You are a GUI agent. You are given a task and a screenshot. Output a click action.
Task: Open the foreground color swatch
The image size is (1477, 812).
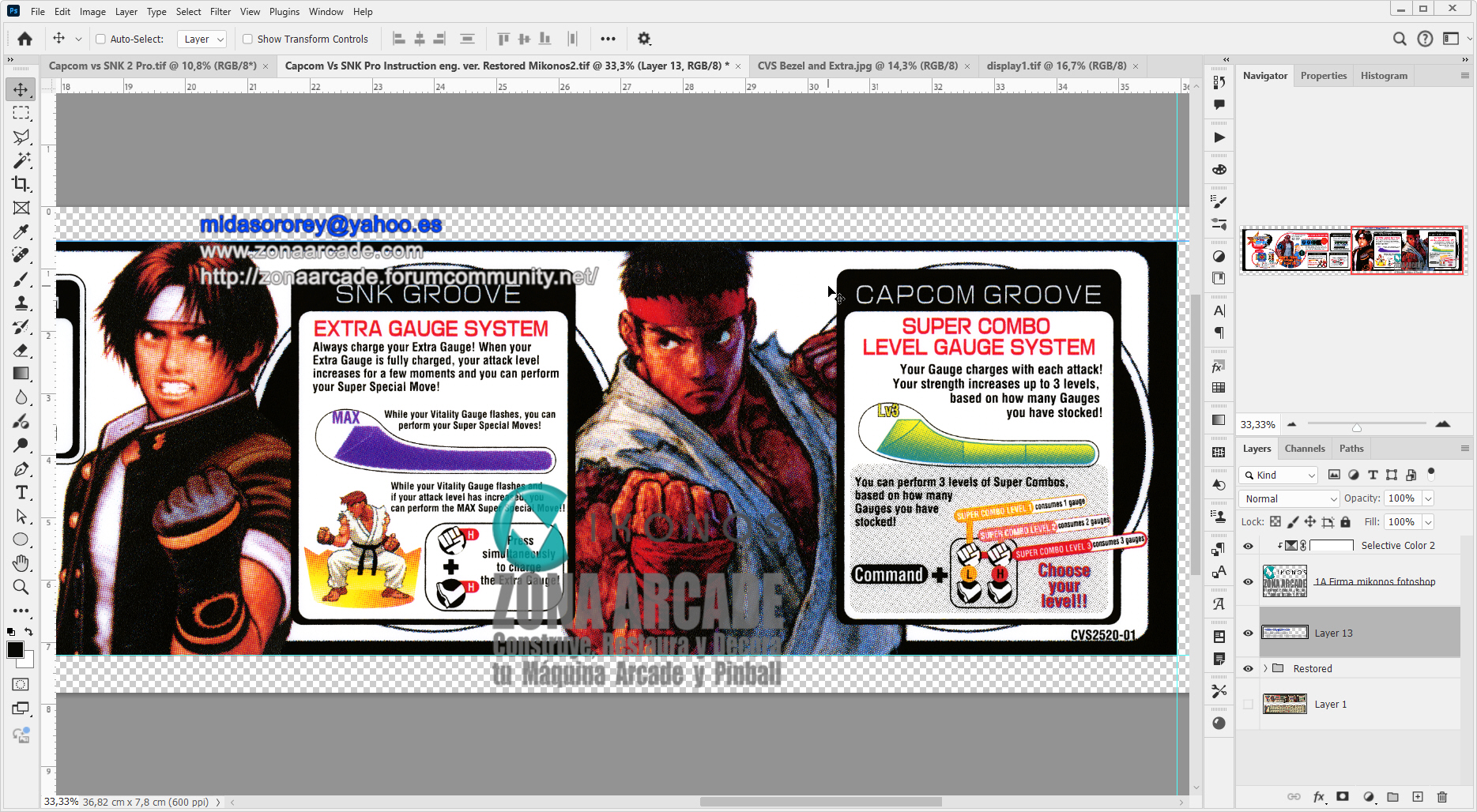coord(16,649)
